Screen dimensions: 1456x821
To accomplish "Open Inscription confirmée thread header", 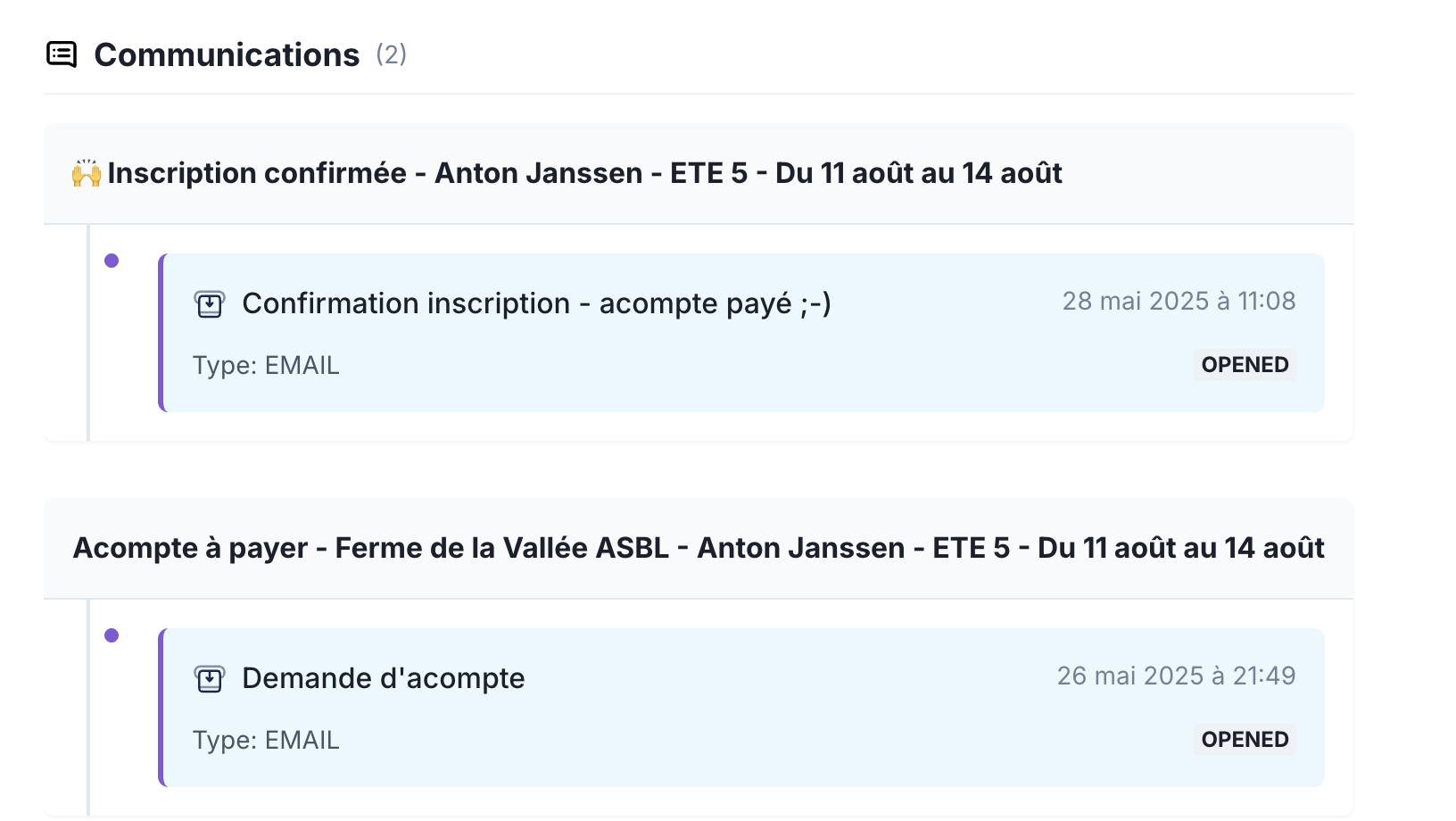I will point(699,173).
